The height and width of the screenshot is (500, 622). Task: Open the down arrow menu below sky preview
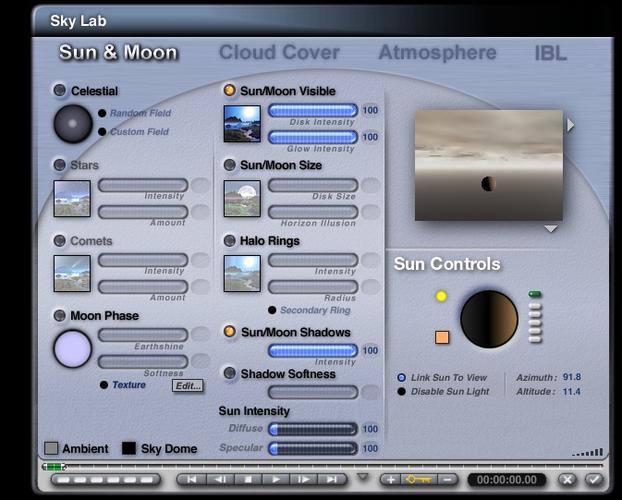click(551, 229)
